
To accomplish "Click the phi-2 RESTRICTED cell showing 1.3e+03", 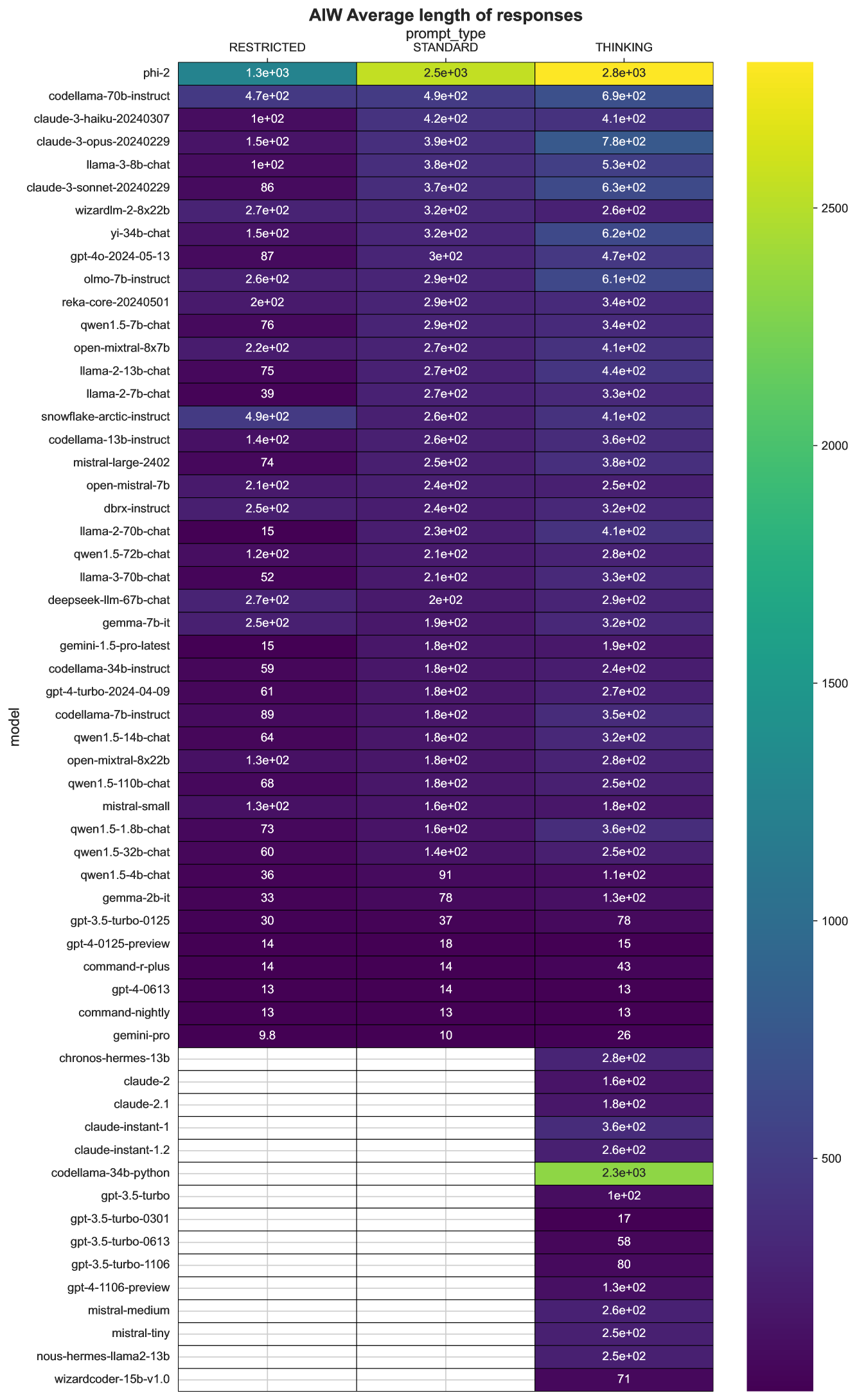I will tap(267, 73).
